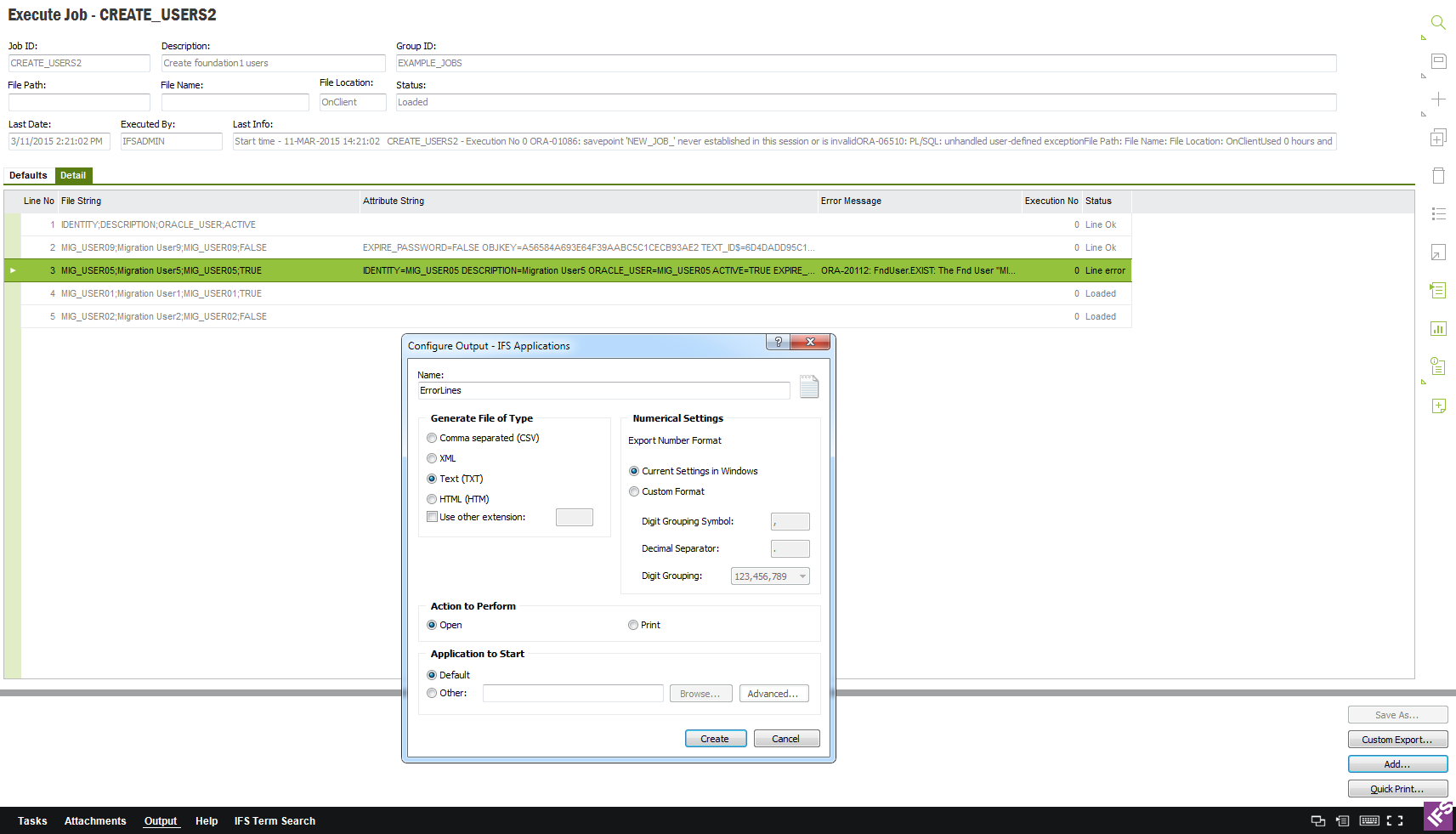
Task: Click the Duplicate record icon
Action: click(1438, 138)
